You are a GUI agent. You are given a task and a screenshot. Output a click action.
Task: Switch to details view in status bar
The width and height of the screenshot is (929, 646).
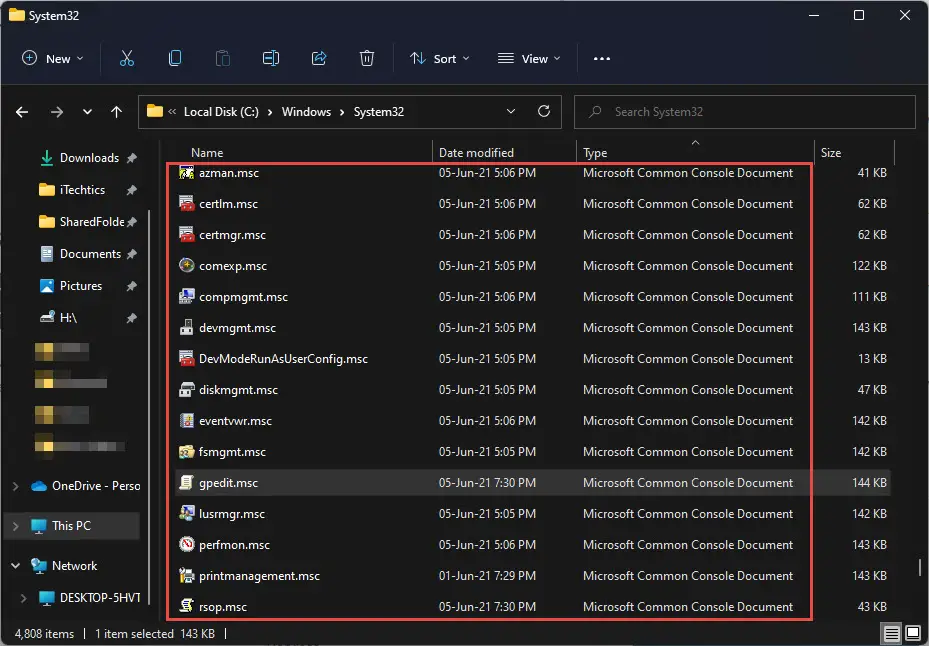point(892,634)
